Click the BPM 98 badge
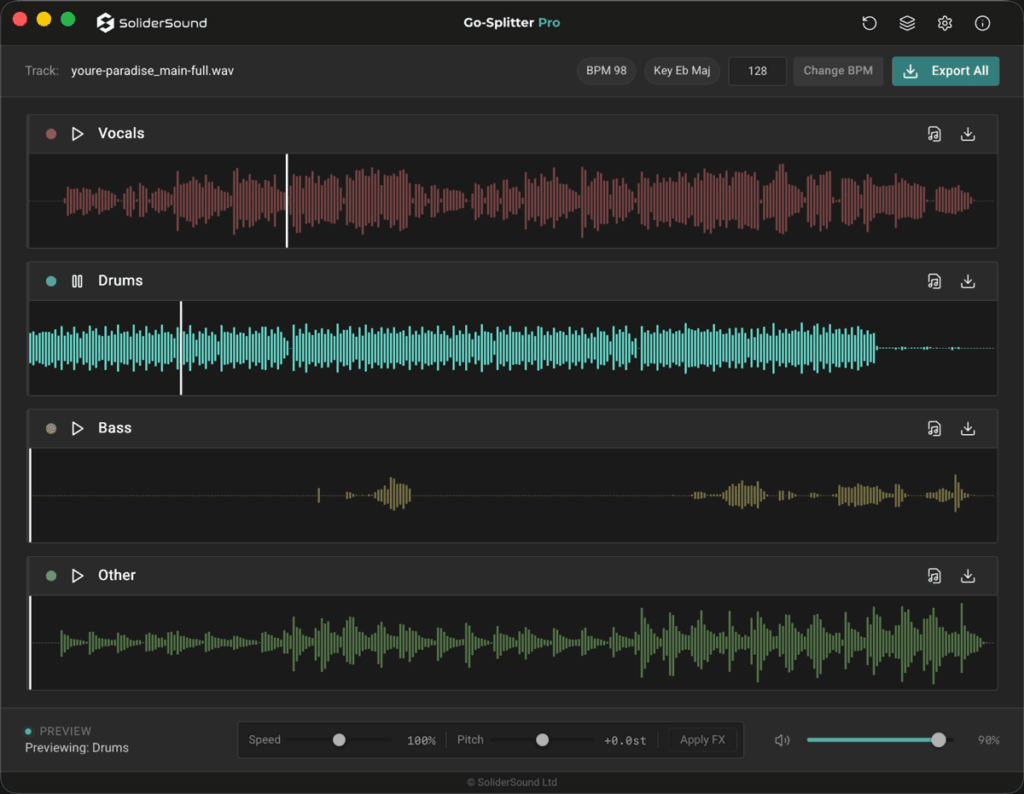The height and width of the screenshot is (794, 1024). [x=606, y=71]
